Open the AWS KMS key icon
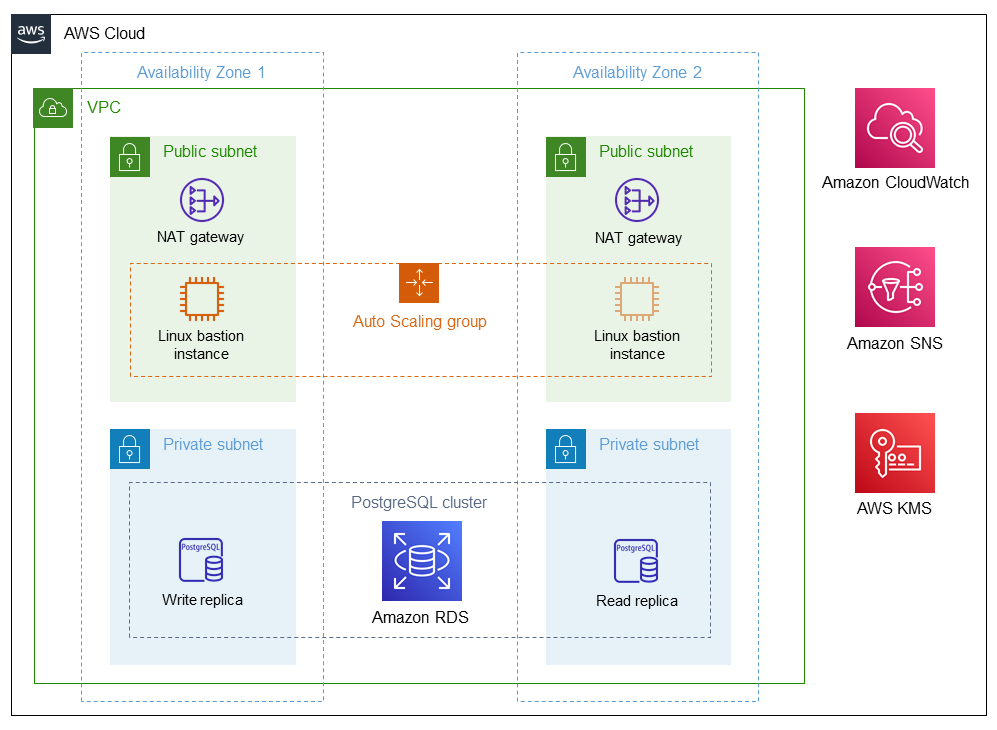The width and height of the screenshot is (997, 730). coord(894,453)
